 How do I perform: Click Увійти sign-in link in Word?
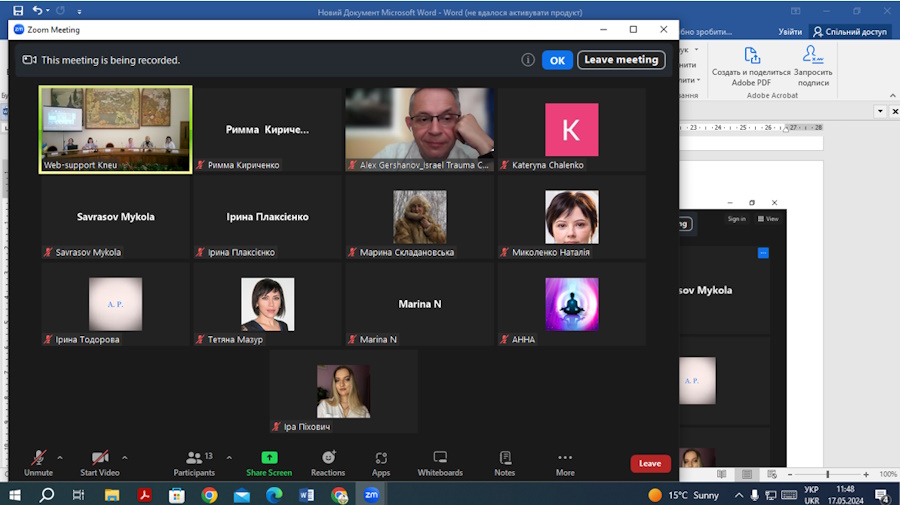click(790, 32)
